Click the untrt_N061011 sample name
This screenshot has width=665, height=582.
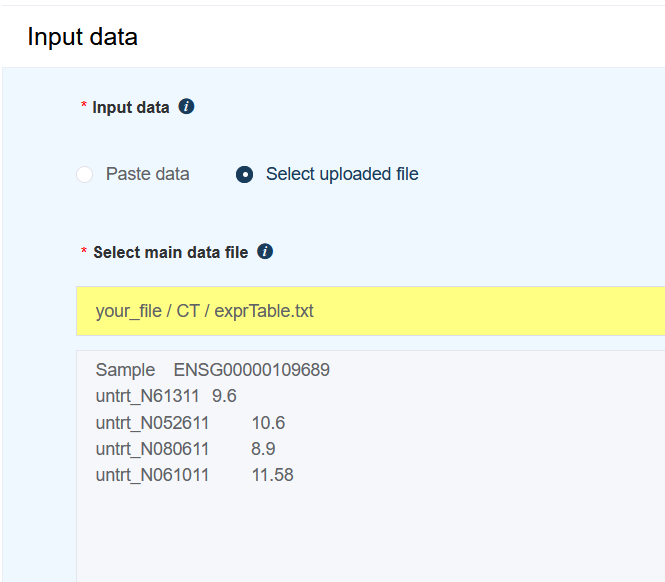pyautogui.click(x=152, y=475)
